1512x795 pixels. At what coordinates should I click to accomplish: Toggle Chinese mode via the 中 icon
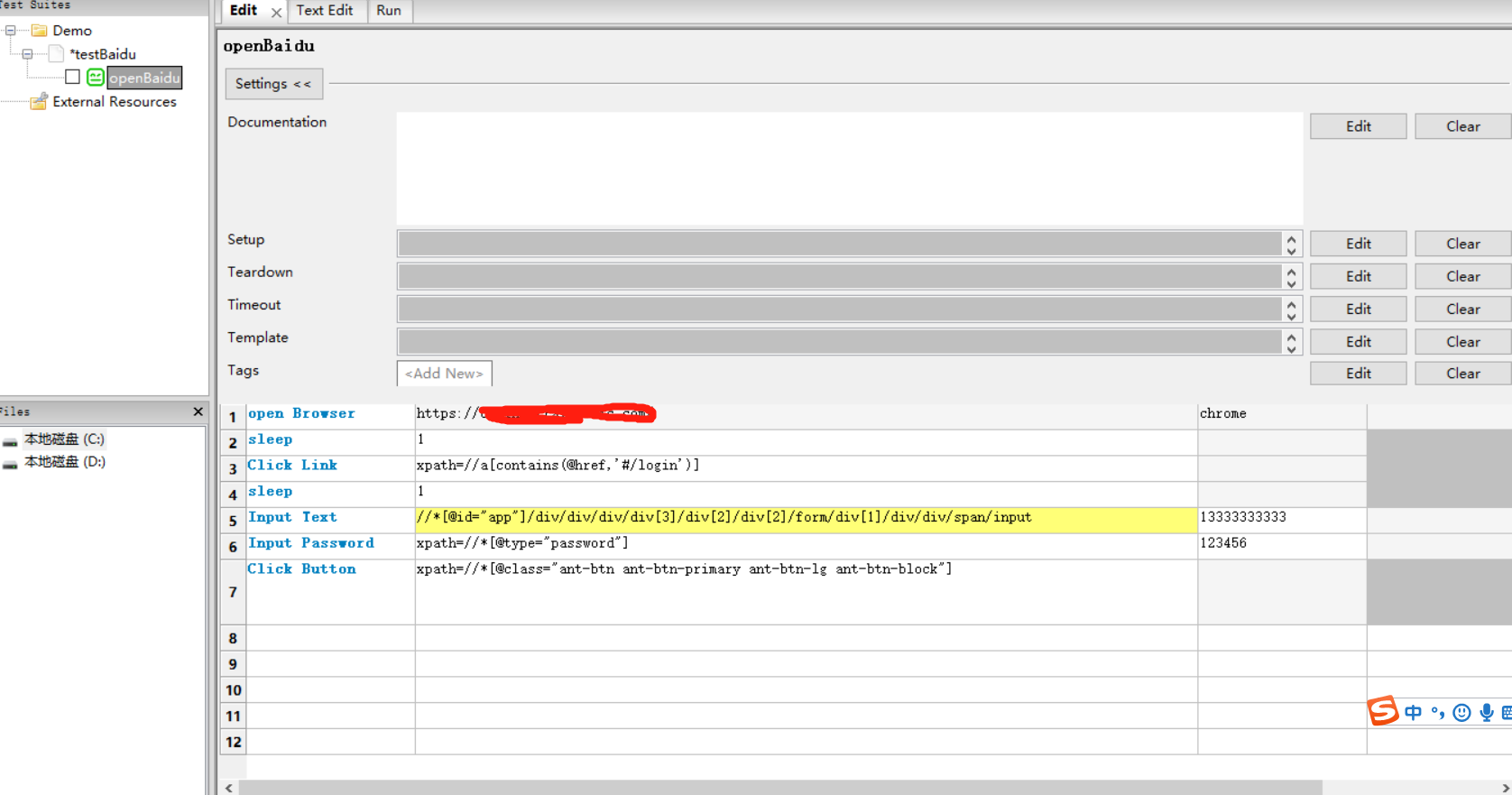(1413, 713)
